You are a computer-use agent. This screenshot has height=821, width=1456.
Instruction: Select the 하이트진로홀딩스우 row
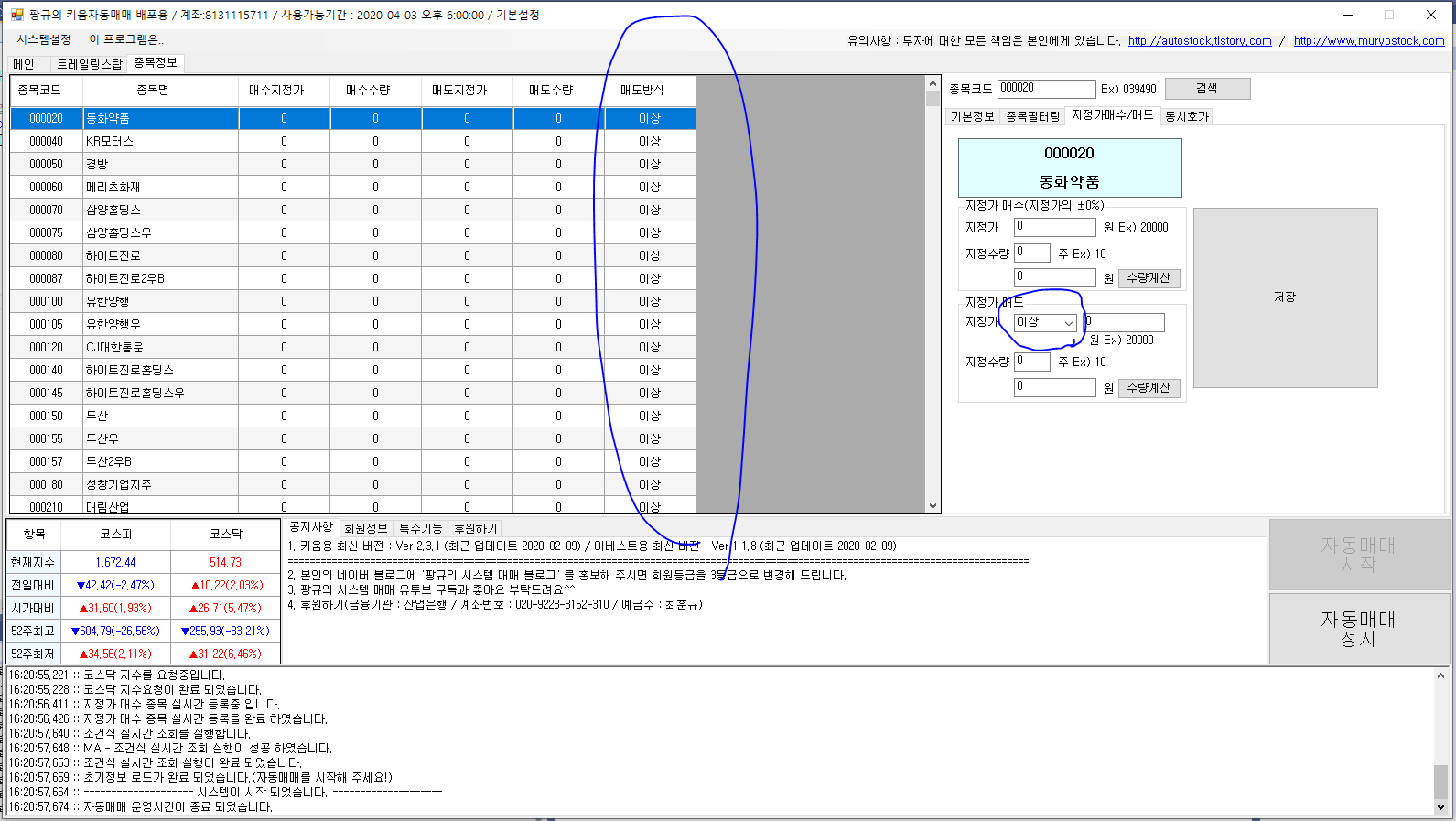coord(353,393)
